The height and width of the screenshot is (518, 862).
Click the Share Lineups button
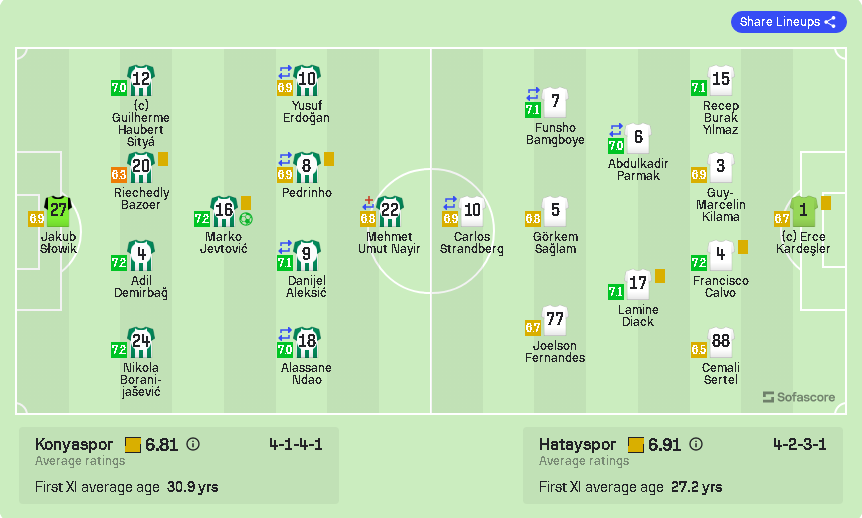click(x=788, y=22)
